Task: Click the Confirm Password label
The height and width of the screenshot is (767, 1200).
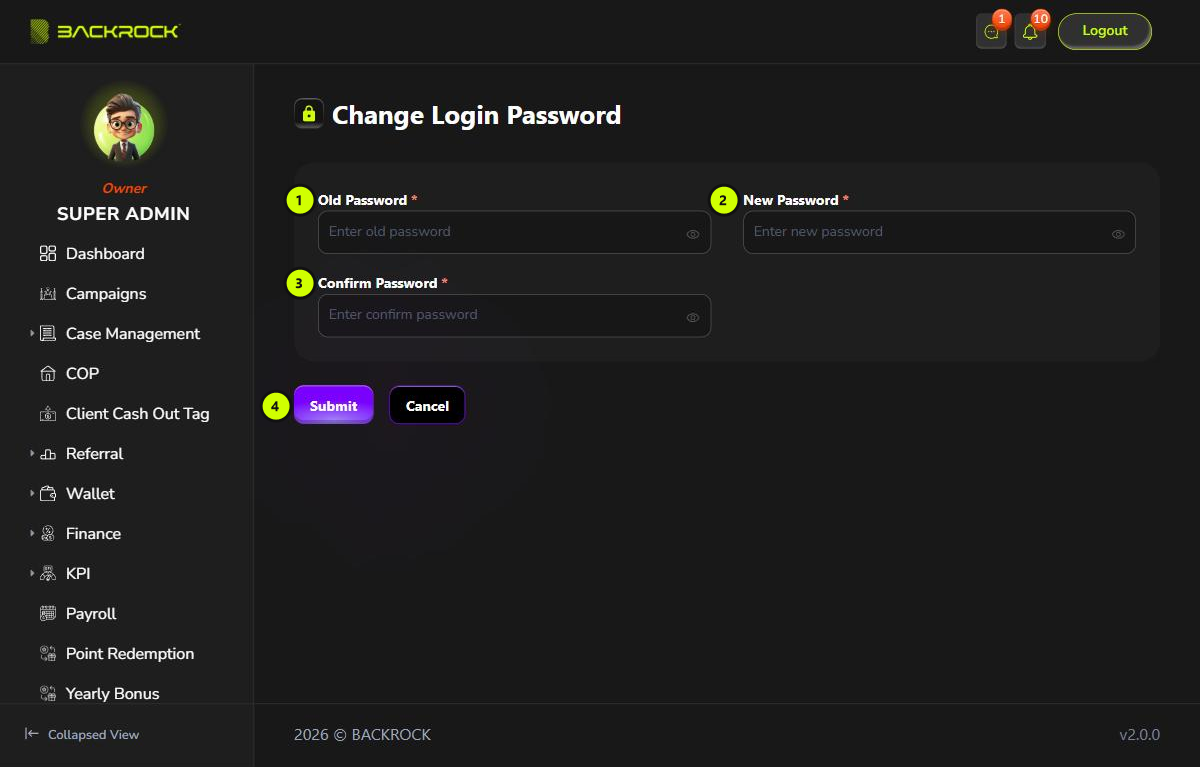Action: click(377, 283)
